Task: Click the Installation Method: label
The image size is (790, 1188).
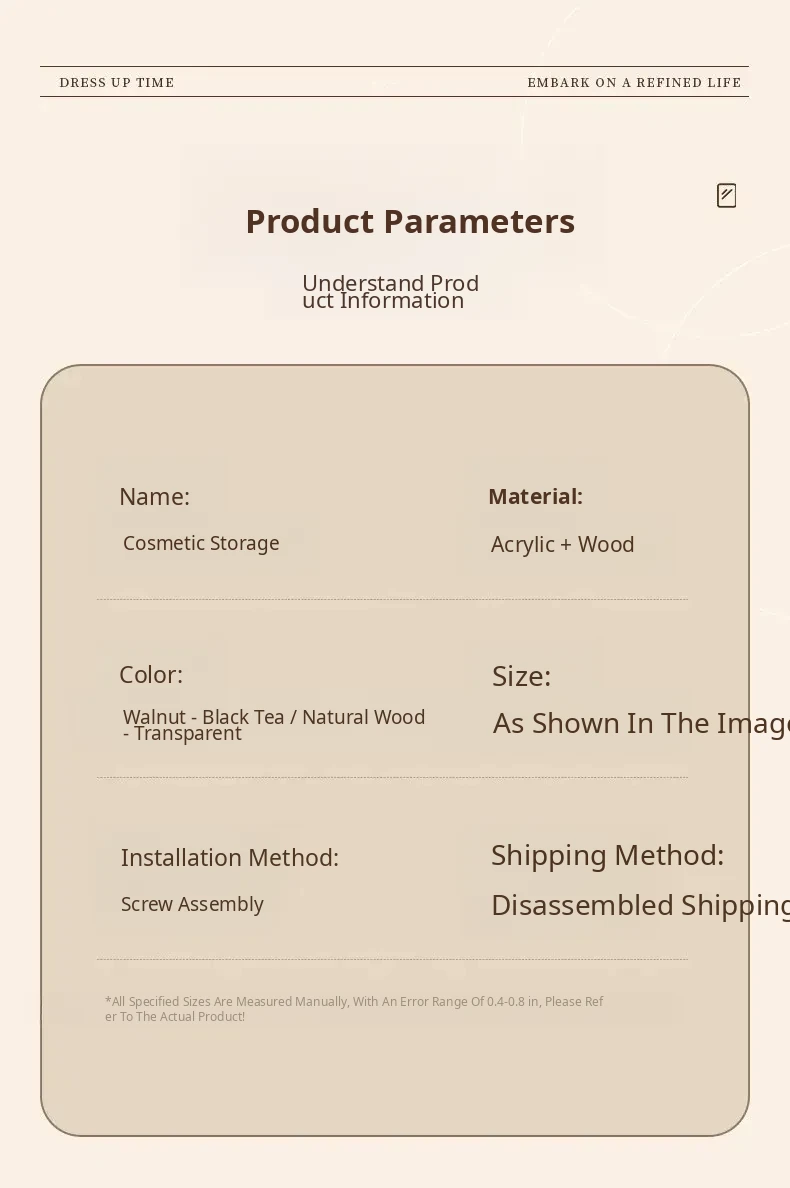Action: point(229,858)
